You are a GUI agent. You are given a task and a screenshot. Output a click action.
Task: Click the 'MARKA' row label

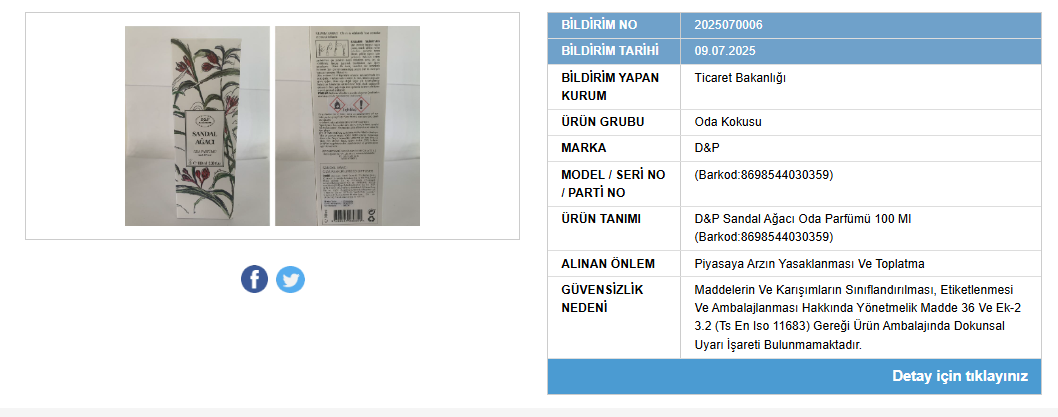pos(584,148)
